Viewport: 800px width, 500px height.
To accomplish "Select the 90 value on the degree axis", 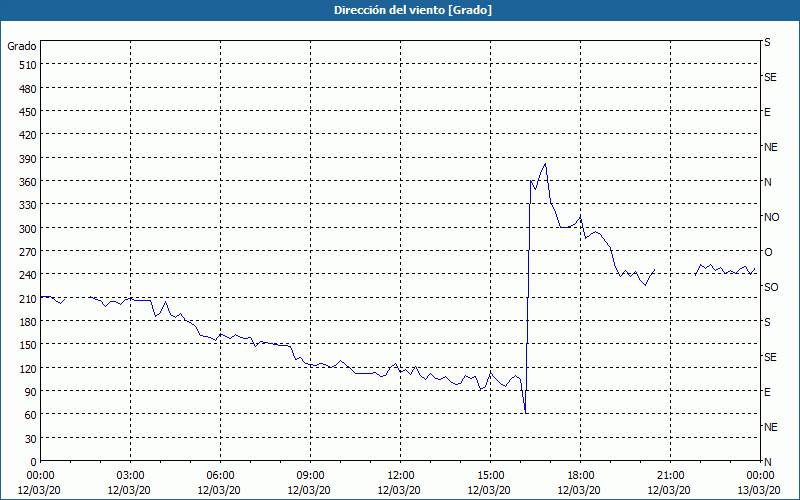I will click(x=31, y=392).
